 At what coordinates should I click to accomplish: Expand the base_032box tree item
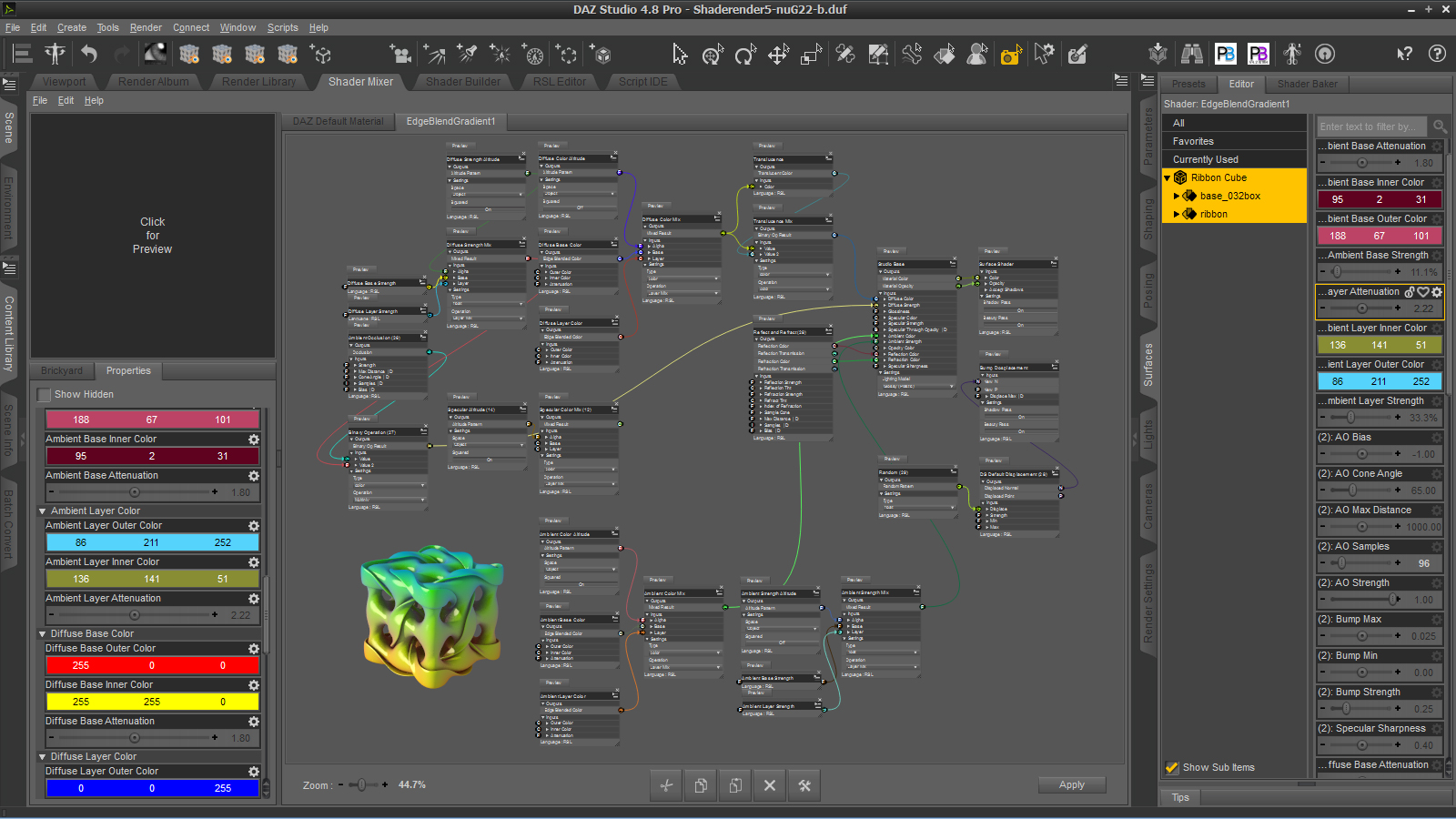[x=1177, y=197]
